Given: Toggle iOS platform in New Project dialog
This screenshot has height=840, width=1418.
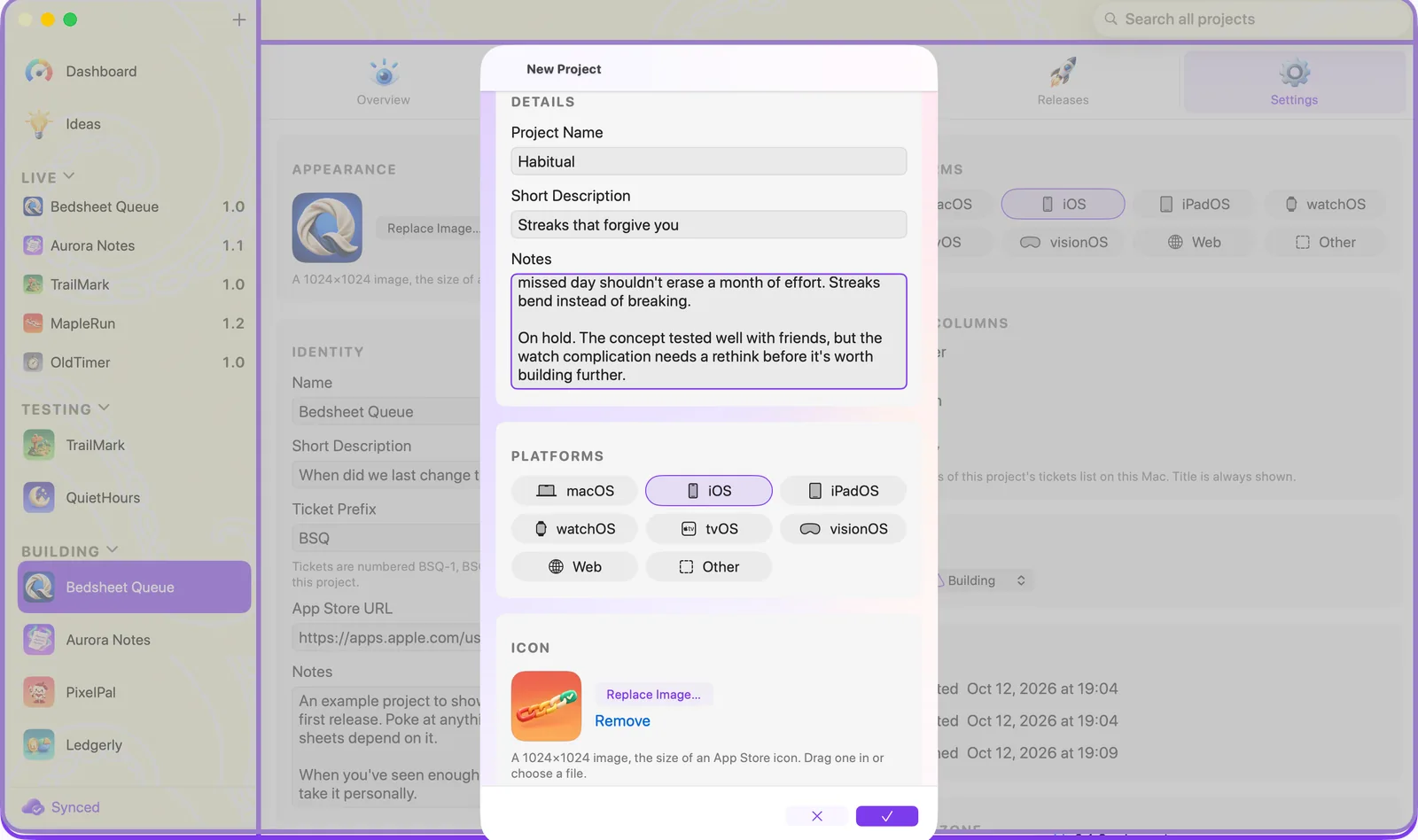Looking at the screenshot, I should 709,491.
